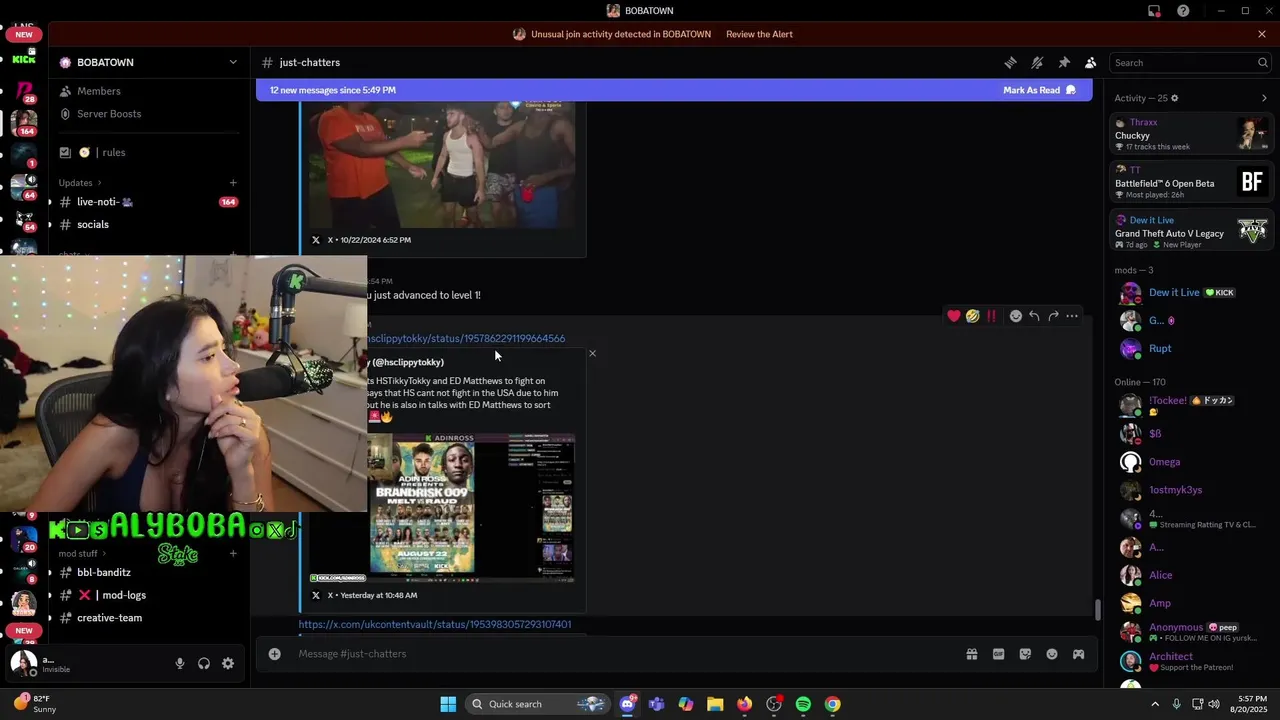Open Thraxx Chuckyy activity card

(x=1192, y=135)
